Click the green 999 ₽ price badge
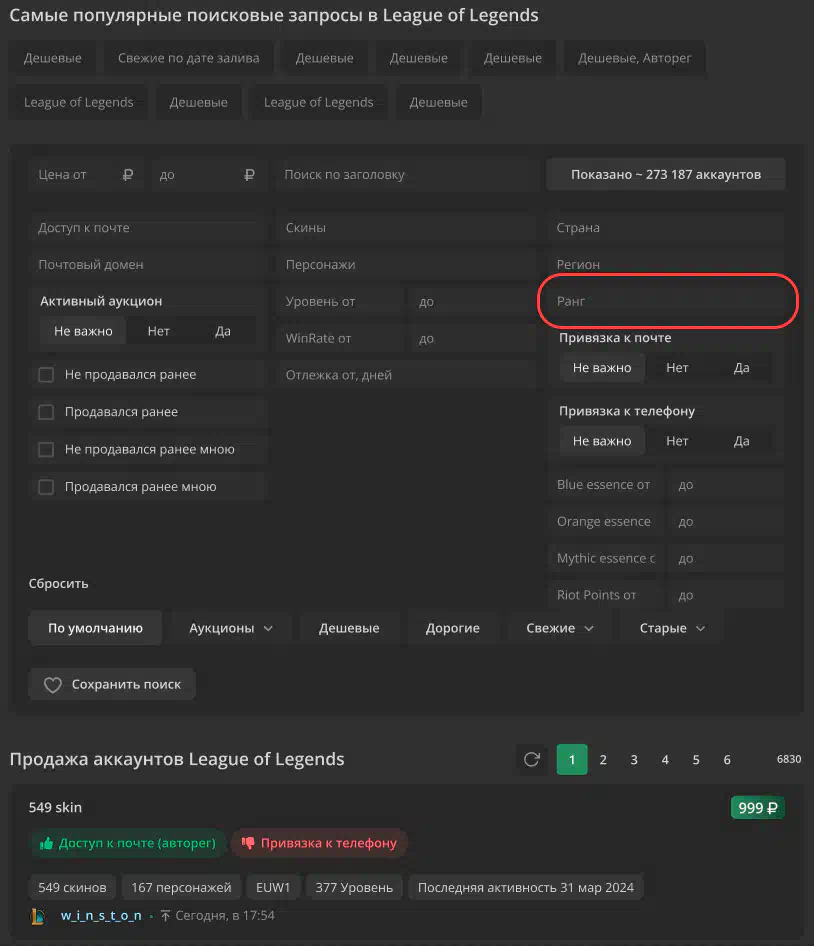 click(x=758, y=808)
